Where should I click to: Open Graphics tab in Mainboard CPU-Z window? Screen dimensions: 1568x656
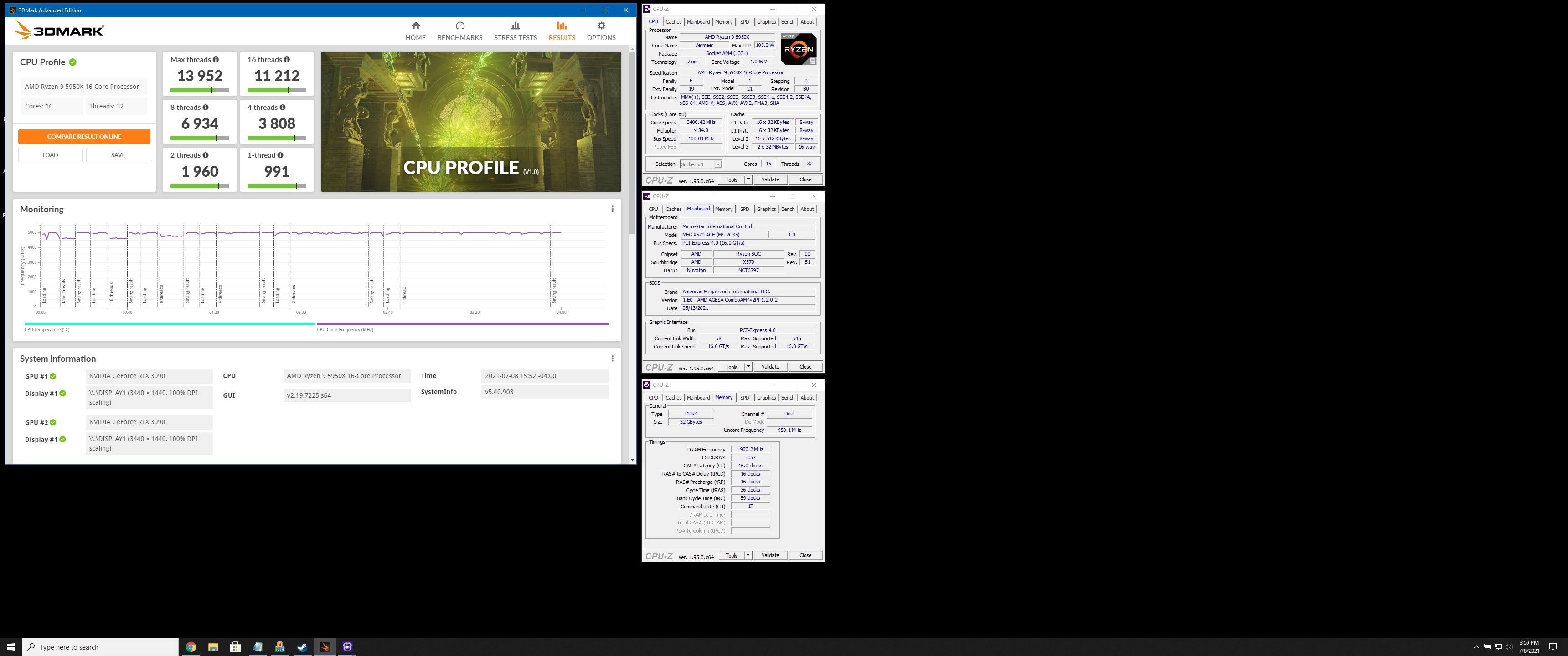766,210
